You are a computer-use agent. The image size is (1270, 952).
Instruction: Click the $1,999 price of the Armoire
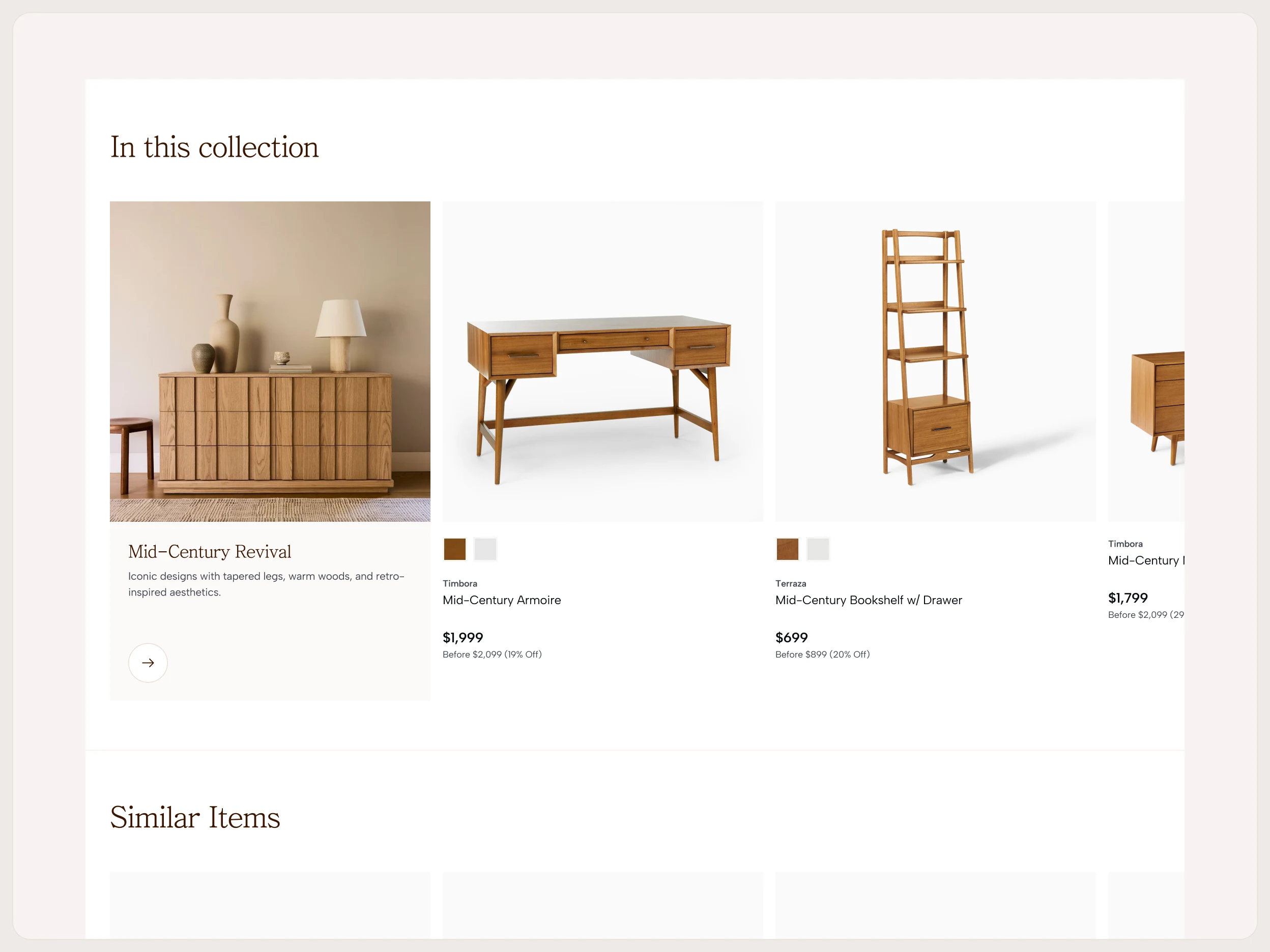[x=463, y=638]
